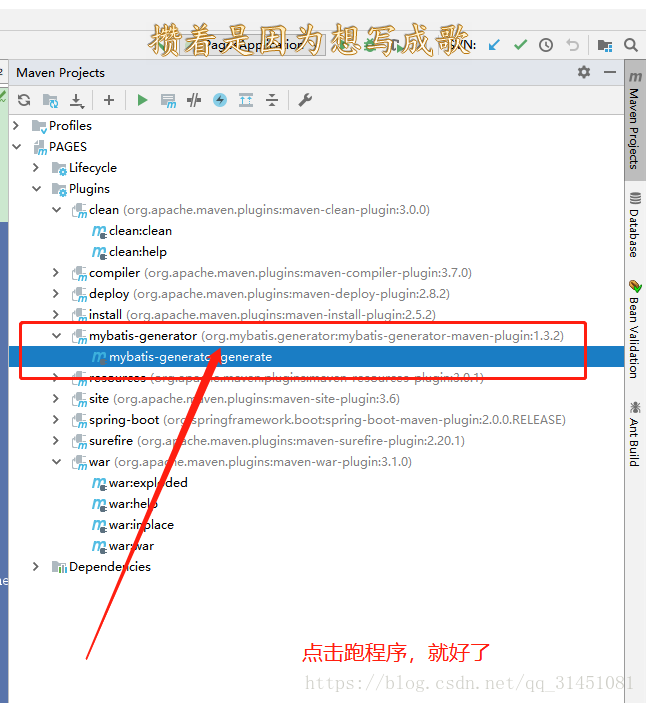Viewport: 646px width, 703px height.
Task: Expand the Profiles node
Action: (17, 126)
